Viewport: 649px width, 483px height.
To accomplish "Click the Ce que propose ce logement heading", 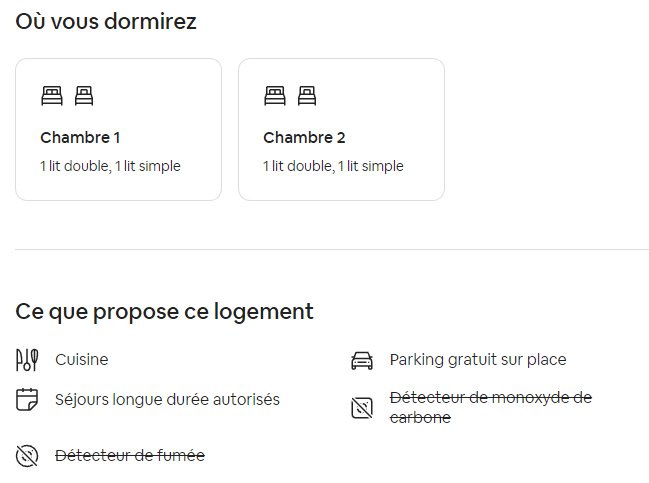I will coord(165,312).
